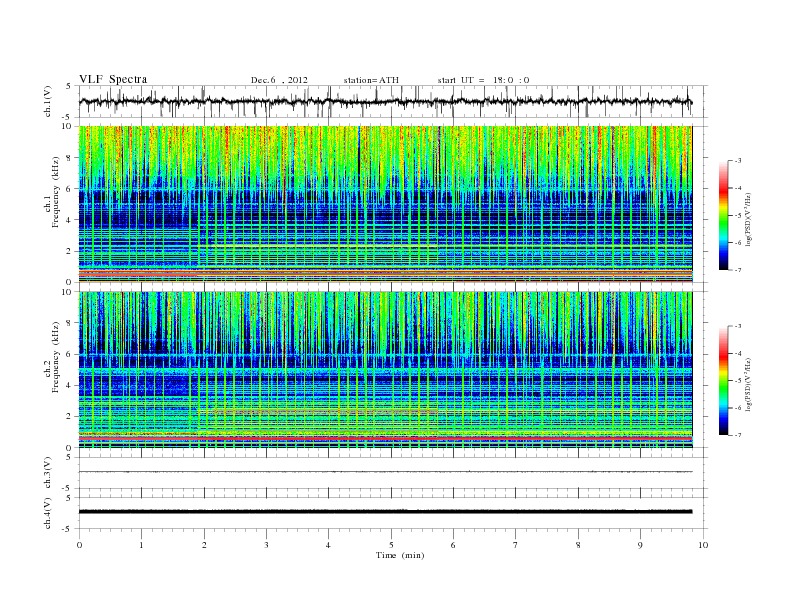The height and width of the screenshot is (612, 792).
Task: Click the time axis tick label '5'
Action: point(391,545)
